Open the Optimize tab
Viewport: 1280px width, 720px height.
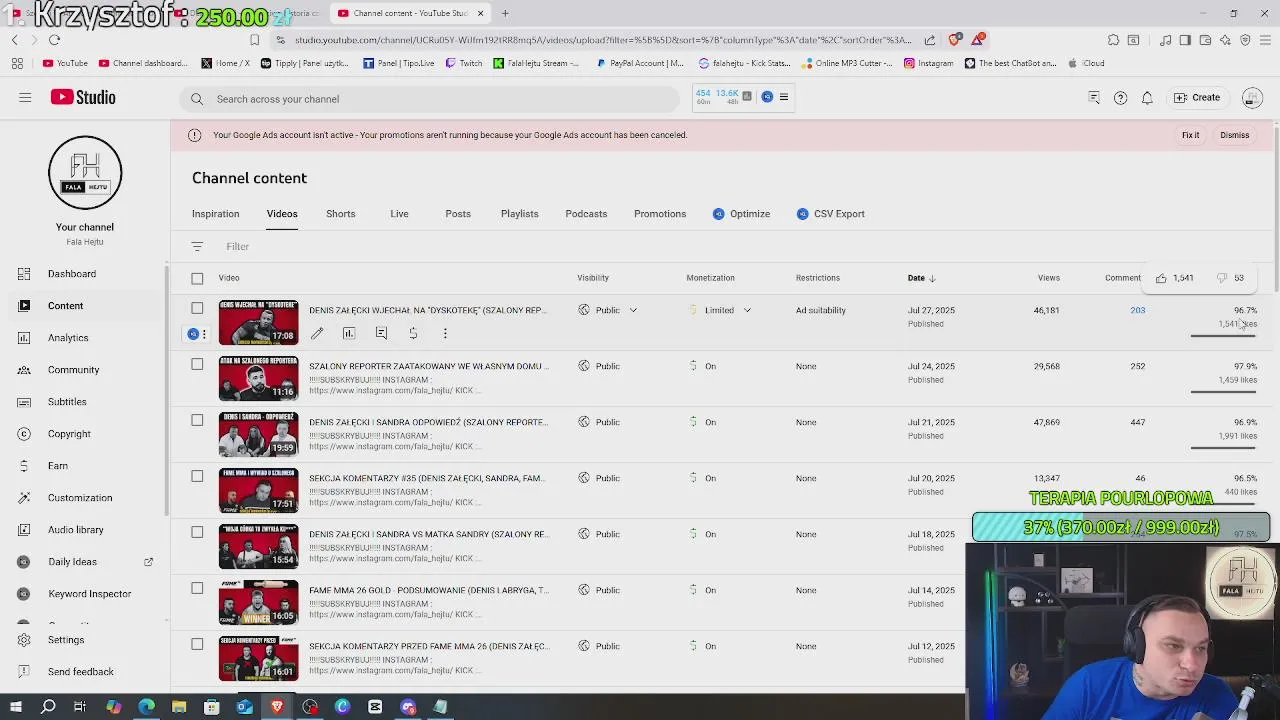(x=741, y=214)
